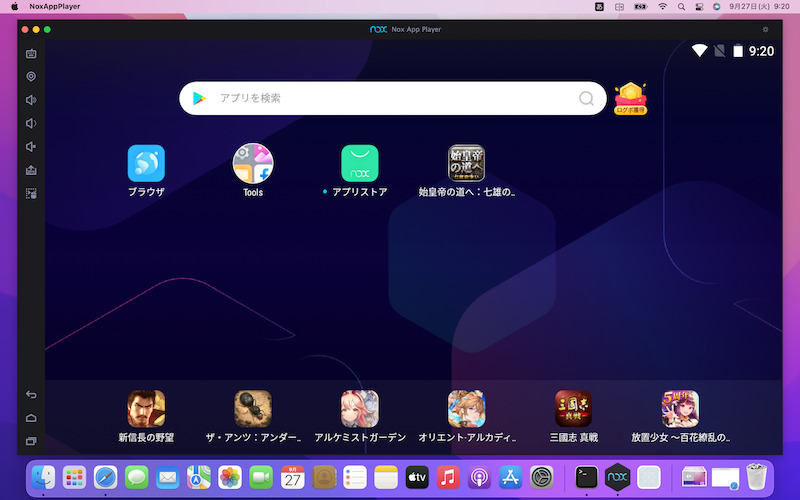This screenshot has height=500, width=800.
Task: Click the volume up sidebar icon
Action: (31, 100)
